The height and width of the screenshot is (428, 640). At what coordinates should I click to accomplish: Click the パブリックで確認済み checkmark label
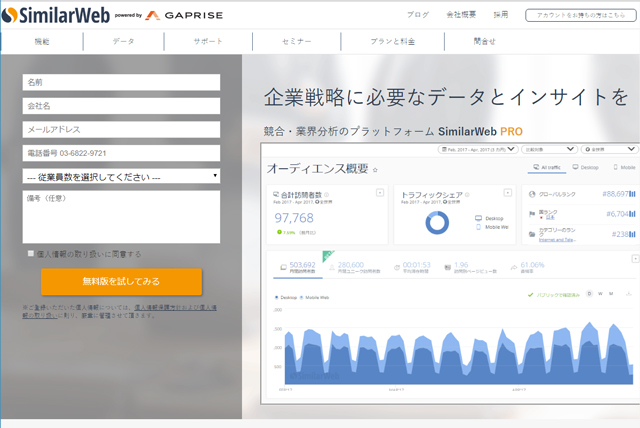(x=554, y=295)
